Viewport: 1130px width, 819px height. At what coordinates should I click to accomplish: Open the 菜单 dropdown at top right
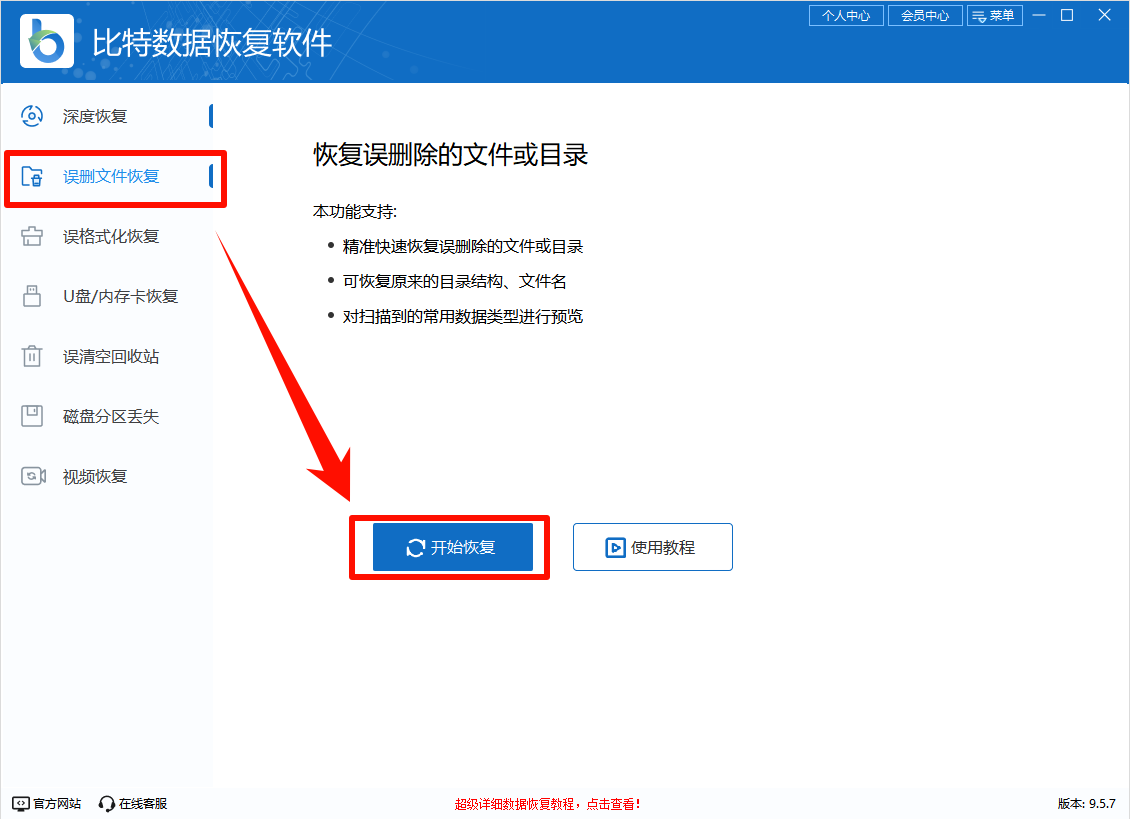tap(995, 15)
